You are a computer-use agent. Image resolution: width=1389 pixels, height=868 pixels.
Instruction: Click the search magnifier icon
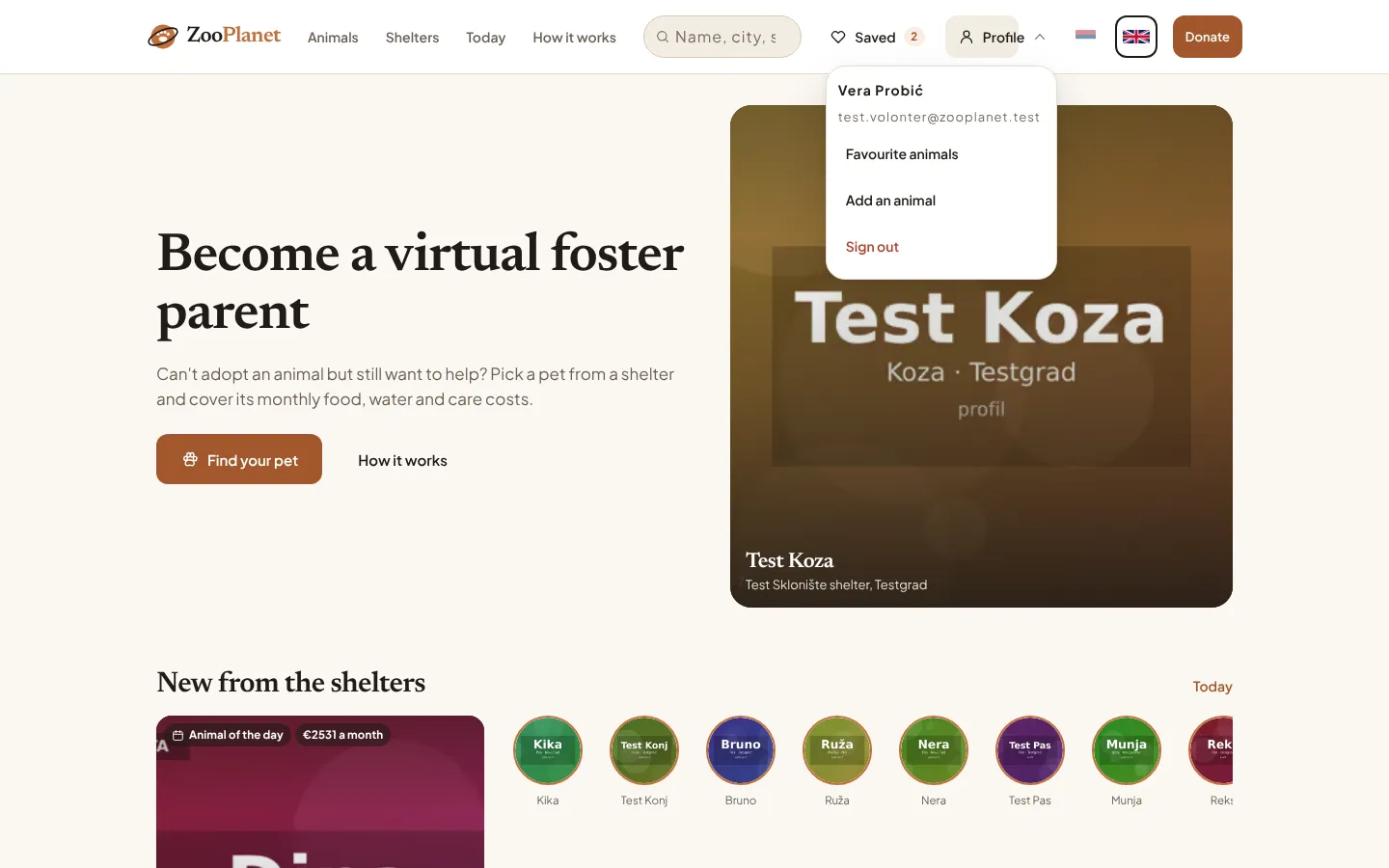click(663, 37)
